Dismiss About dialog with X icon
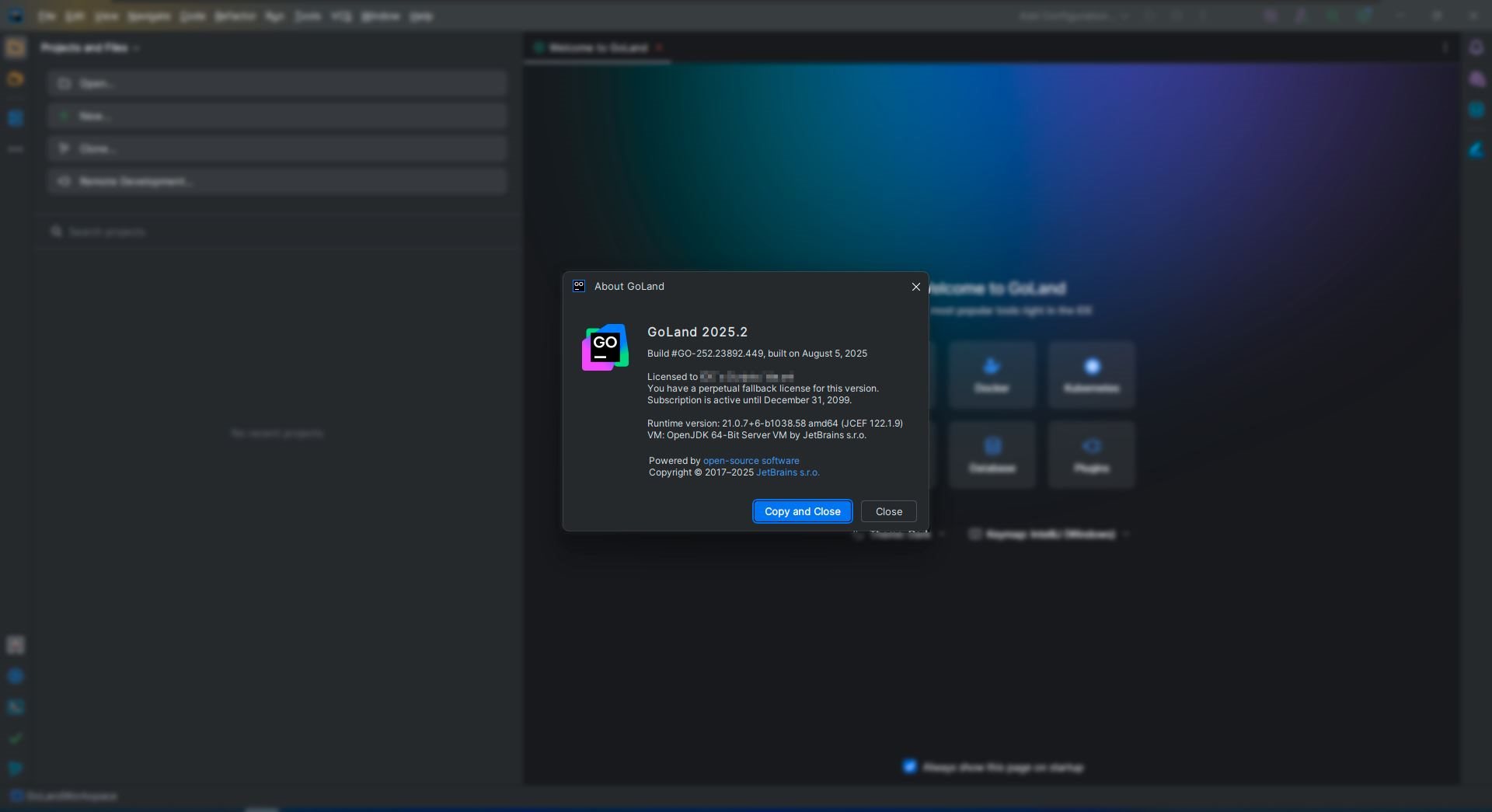The image size is (1492, 812). coord(916,287)
